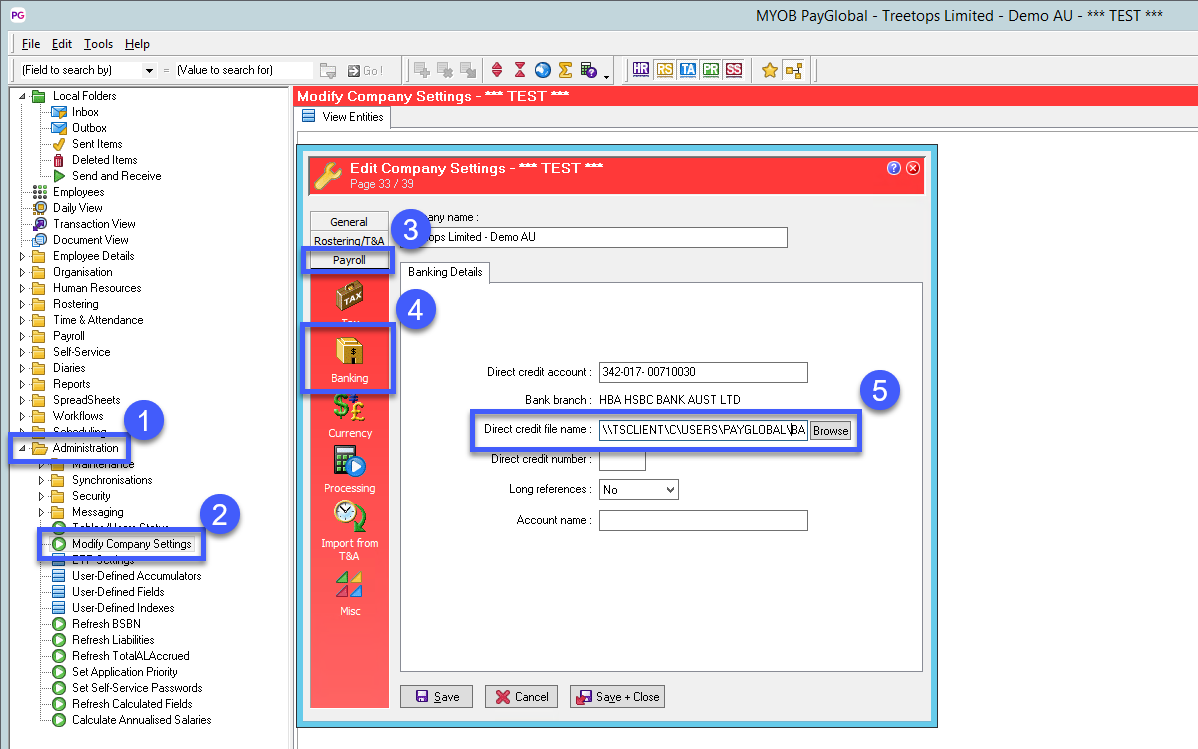Collapse the Administration folder
The height and width of the screenshot is (749, 1198).
coord(23,448)
